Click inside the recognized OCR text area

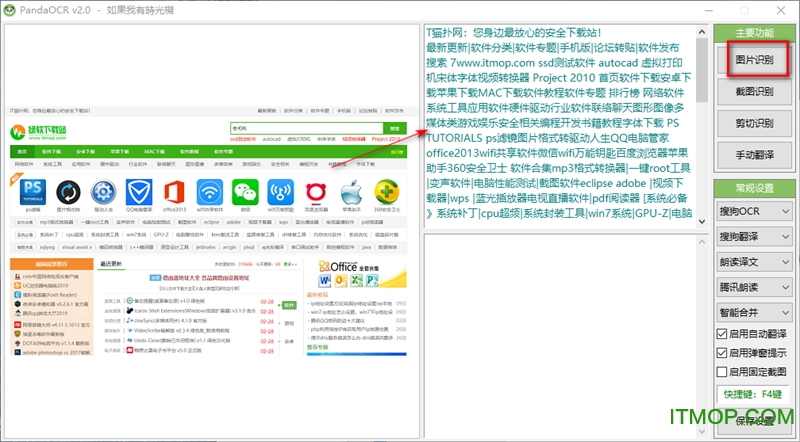(560, 126)
